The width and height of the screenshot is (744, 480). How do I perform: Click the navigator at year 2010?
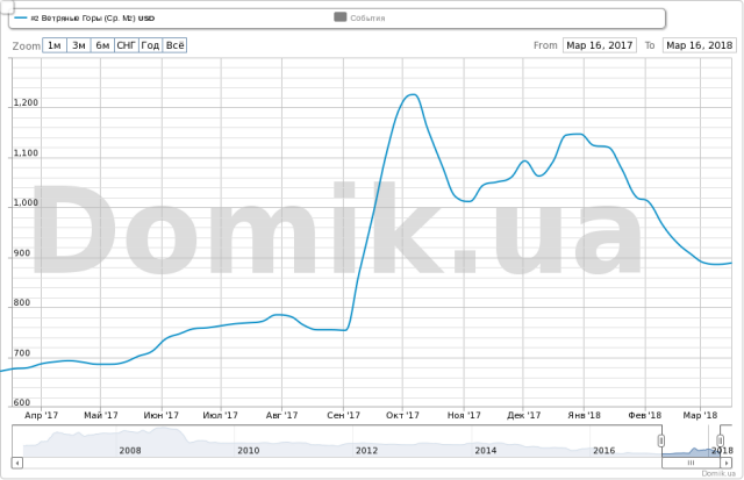click(248, 450)
